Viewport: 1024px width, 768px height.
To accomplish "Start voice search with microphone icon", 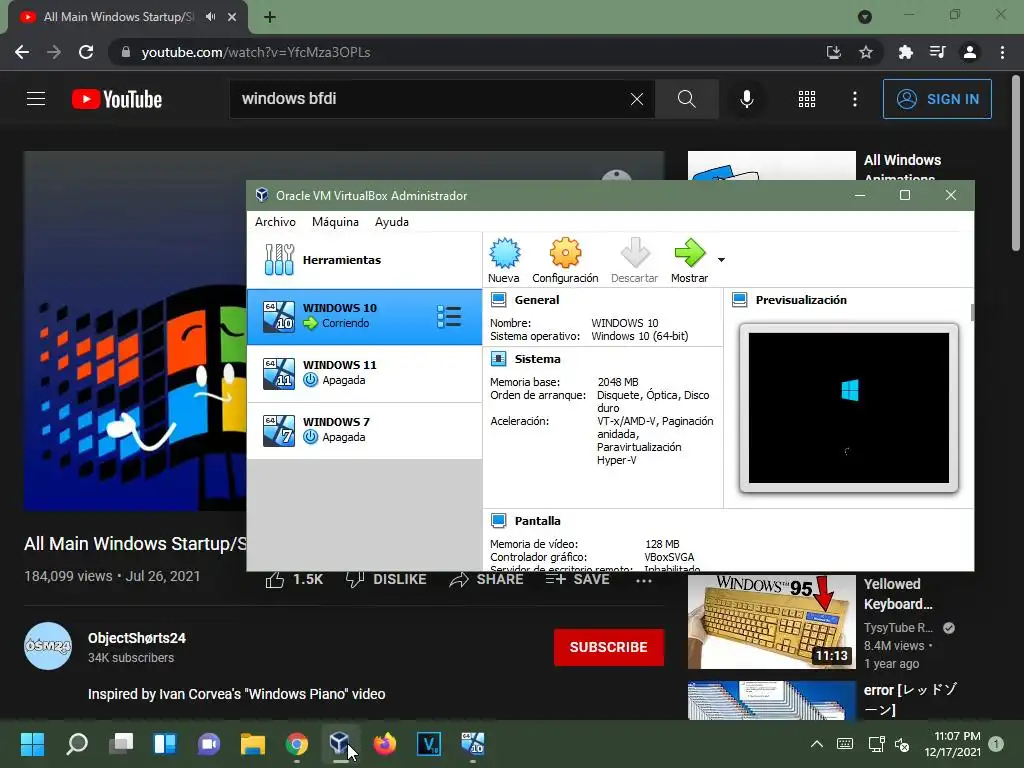I will pos(746,99).
